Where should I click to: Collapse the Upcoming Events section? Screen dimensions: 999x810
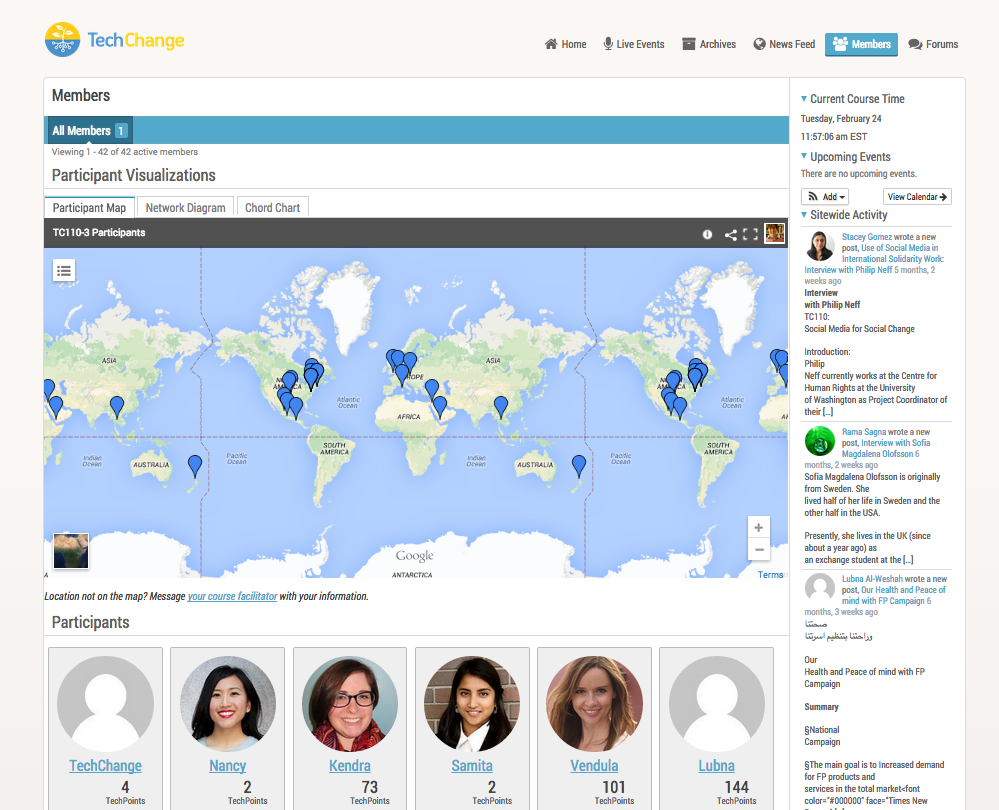[804, 156]
